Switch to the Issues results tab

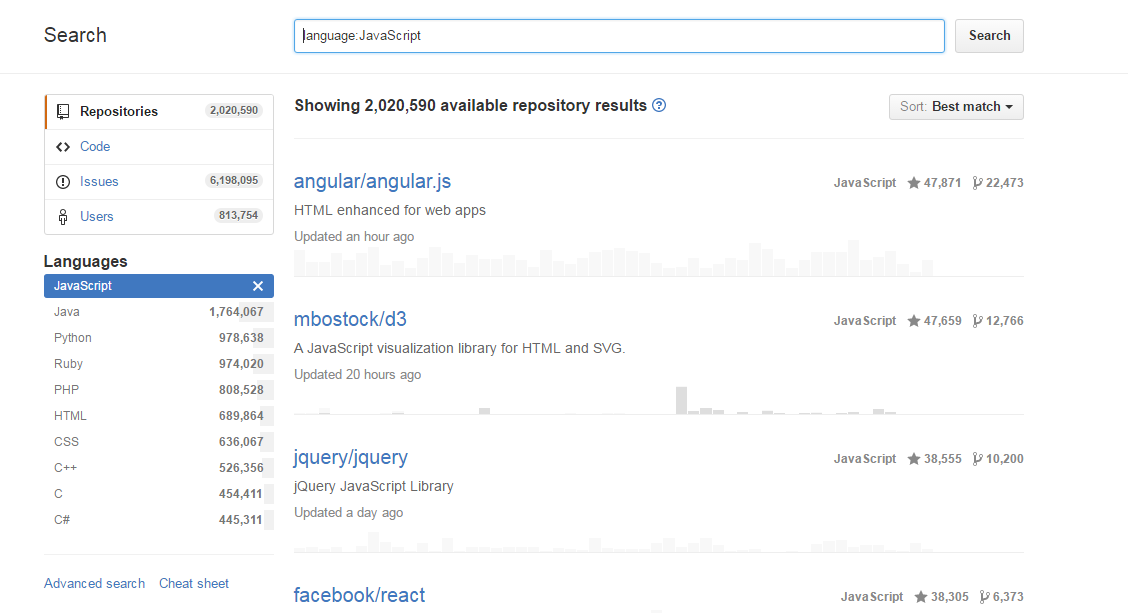click(159, 181)
